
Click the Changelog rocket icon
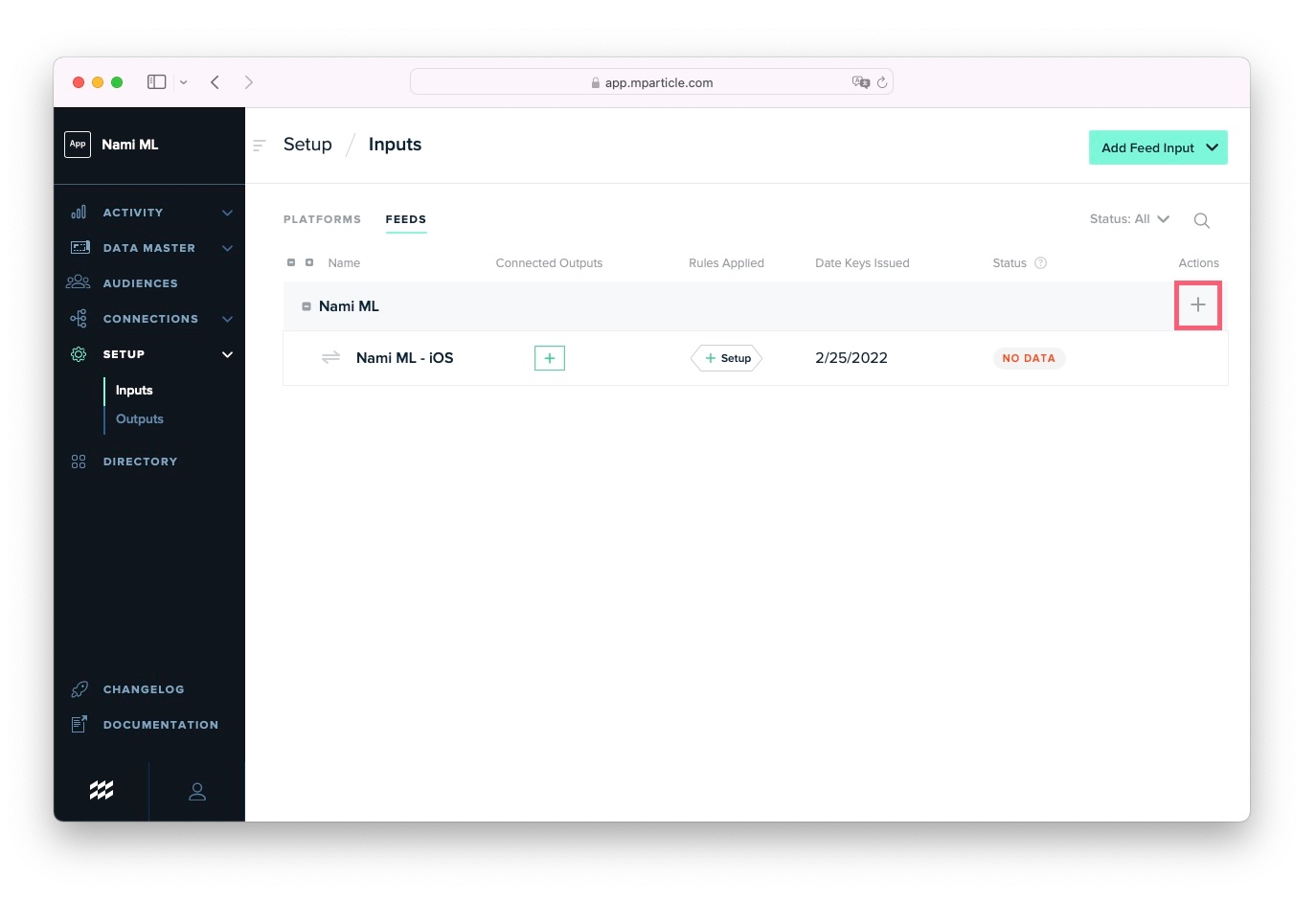(x=79, y=689)
